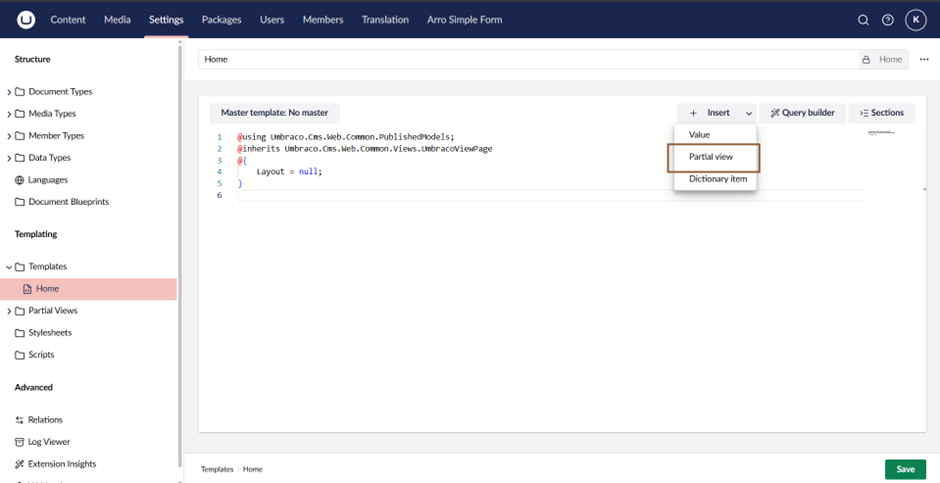The image size is (940, 483).
Task: Edit the template name field Home
Action: tap(528, 59)
